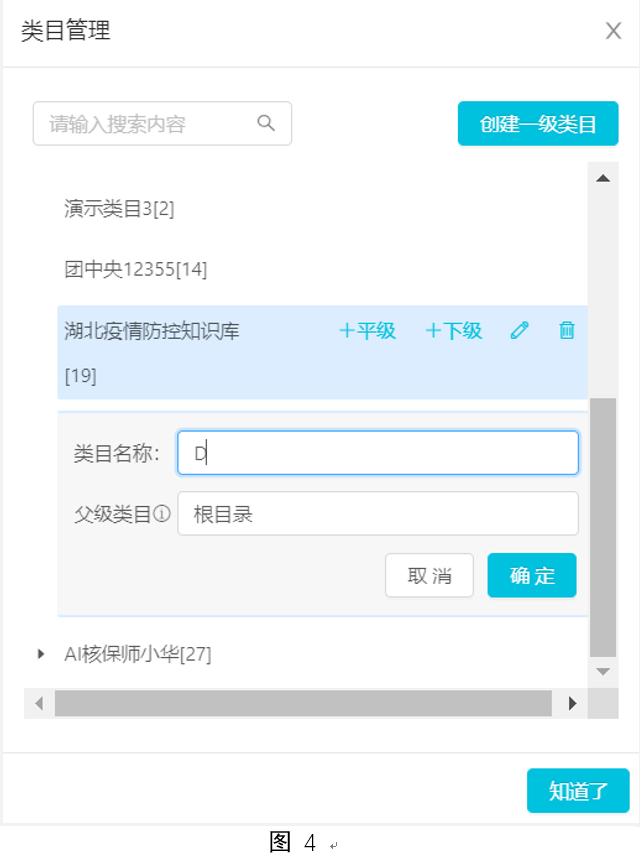Close the 类目管理 dialog
This screenshot has width=640, height=858.
tap(613, 31)
